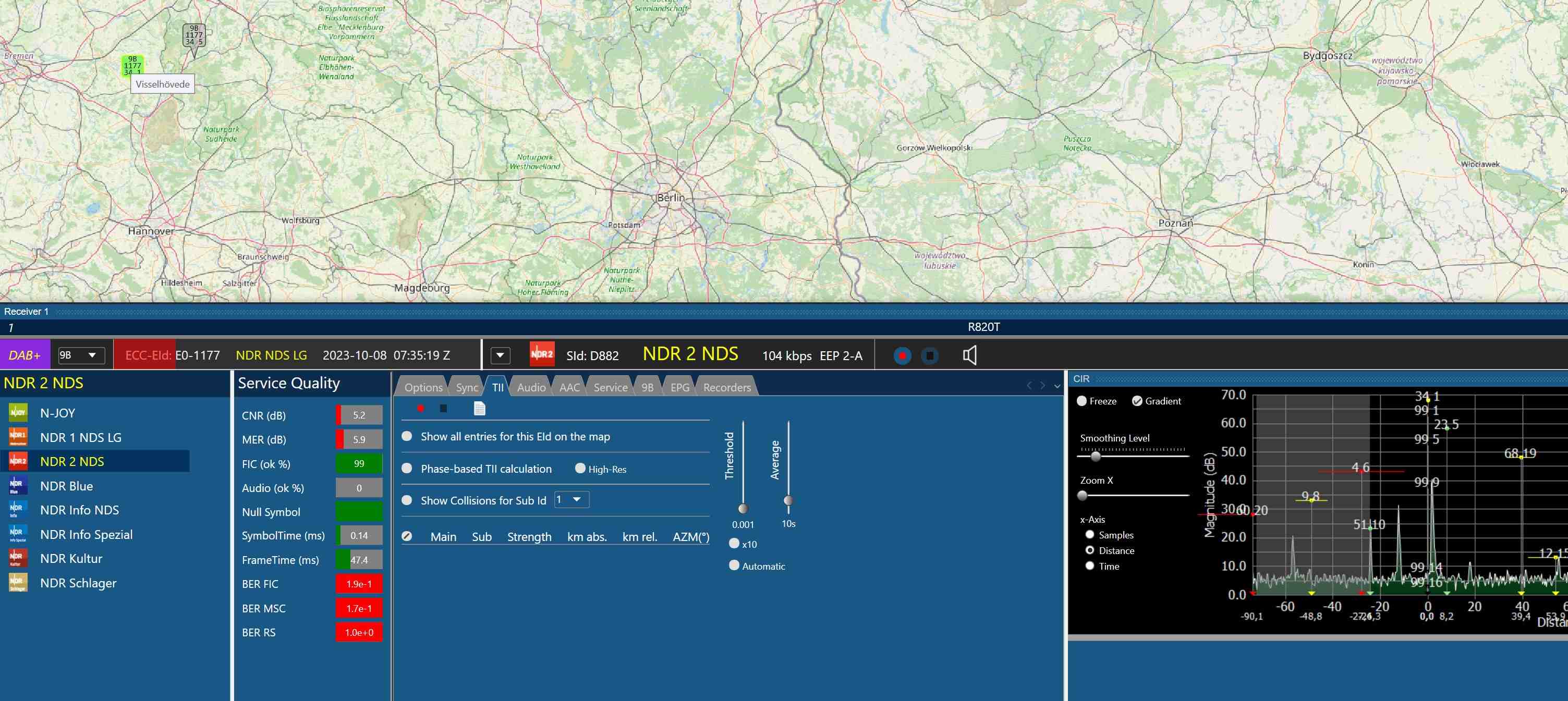Screen dimensions: 1568x701
Task: Click the km abs. column header
Action: [587, 537]
